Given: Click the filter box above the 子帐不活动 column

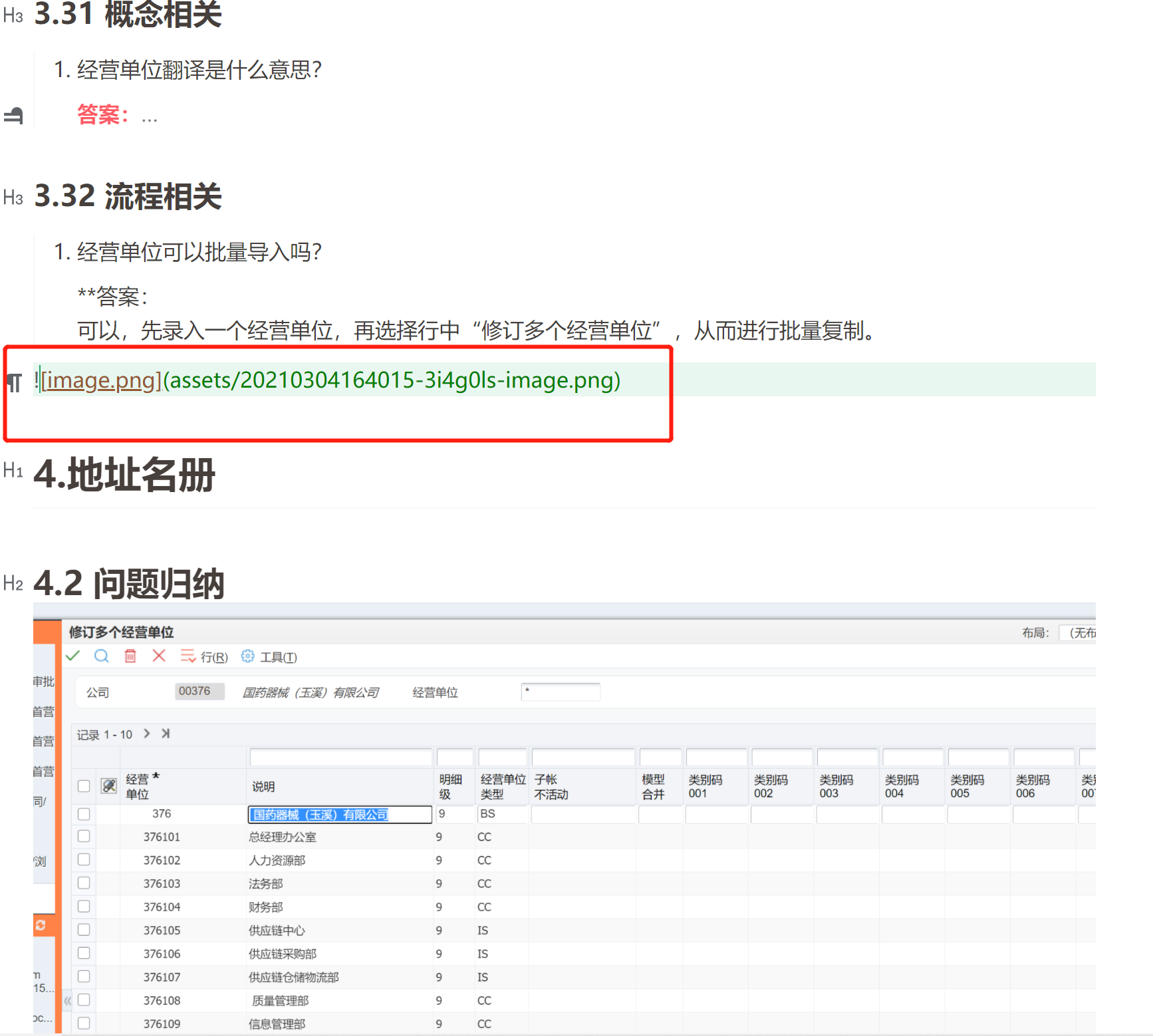Looking at the screenshot, I should [x=583, y=757].
